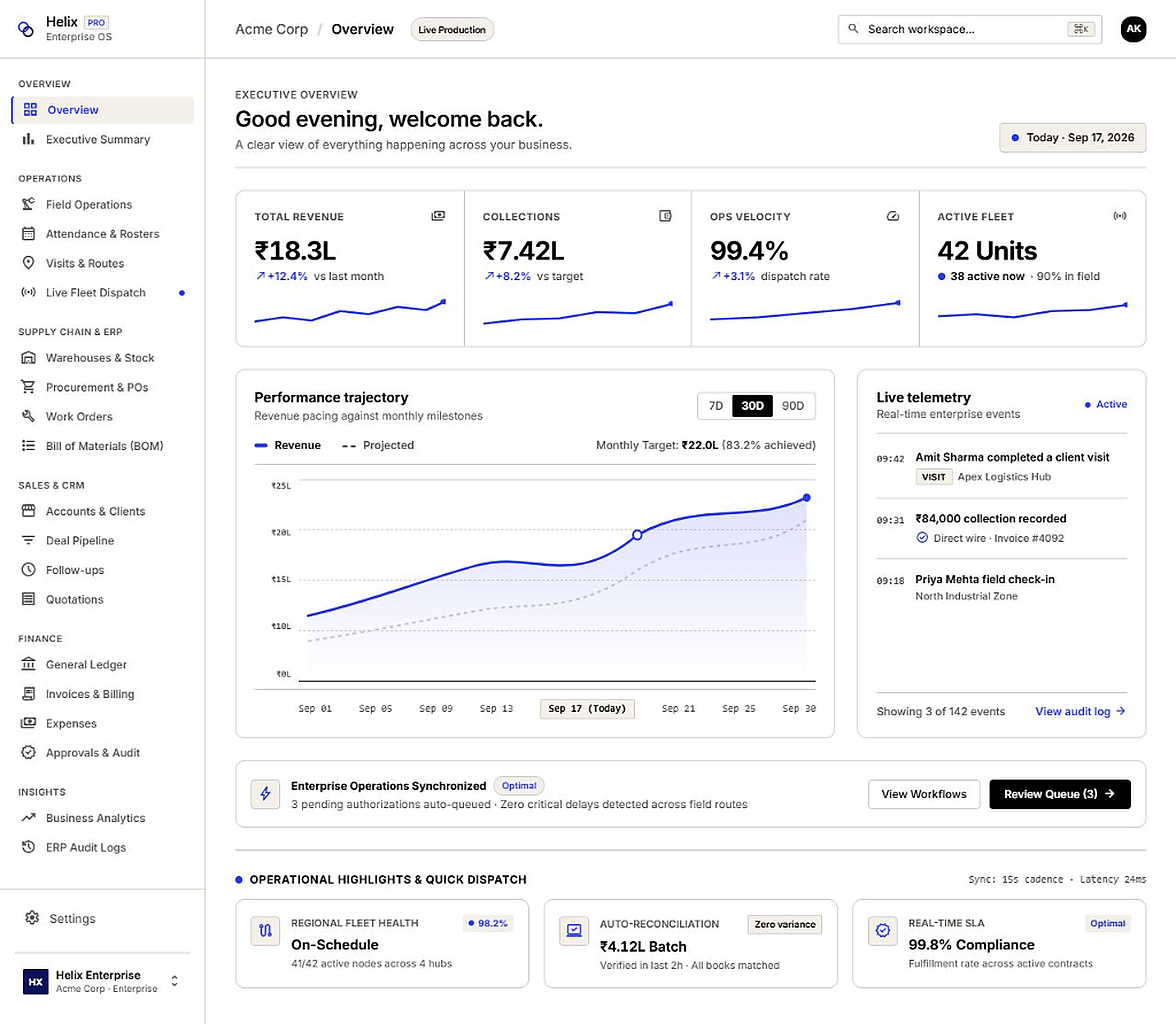Click the Regional Fleet Health route icon
The width and height of the screenshot is (1176, 1024).
tap(265, 931)
